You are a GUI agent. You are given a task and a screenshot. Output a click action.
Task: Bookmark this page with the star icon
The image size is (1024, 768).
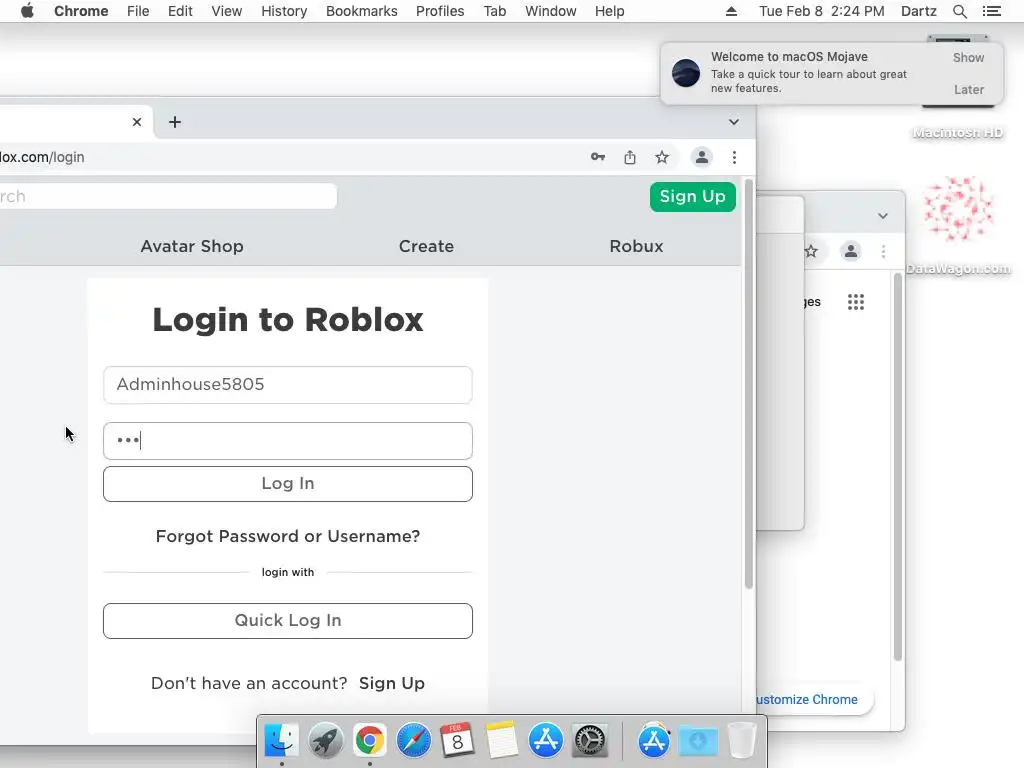click(662, 157)
